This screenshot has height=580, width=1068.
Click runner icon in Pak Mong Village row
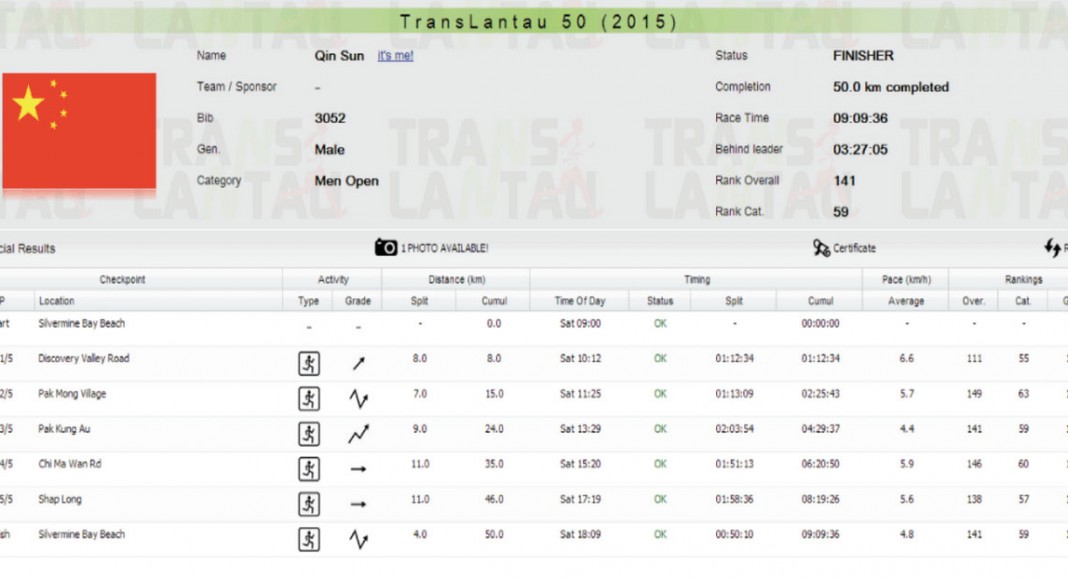click(x=309, y=399)
